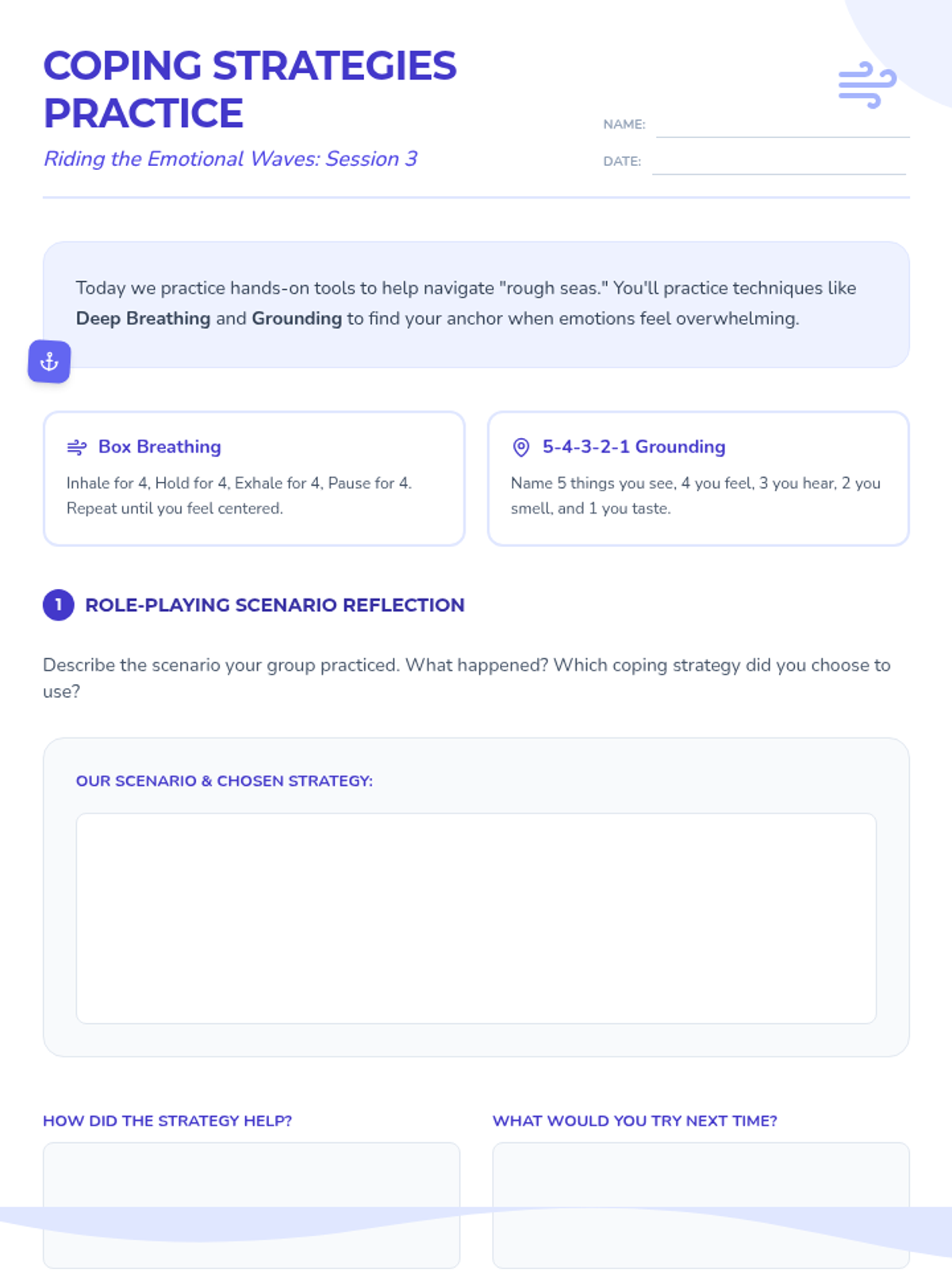Viewport: 952px width, 1270px height.
Task: Click the scenario and chosen strategy text box
Action: pos(476,918)
